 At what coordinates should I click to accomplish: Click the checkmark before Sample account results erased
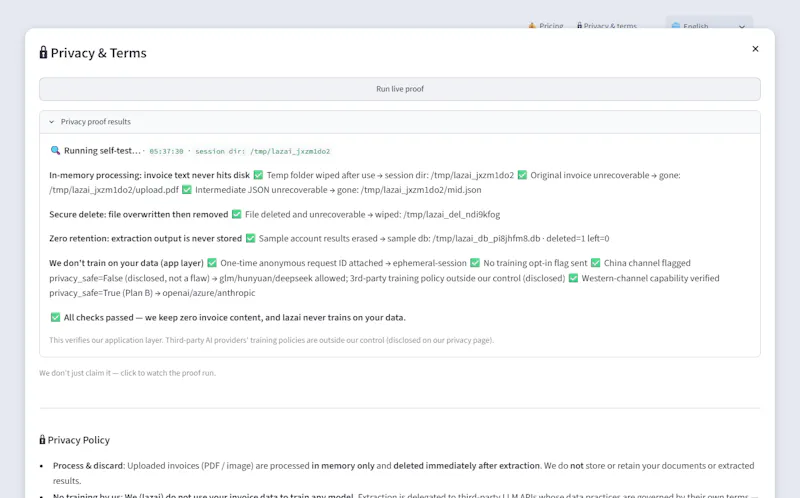pyautogui.click(x=250, y=238)
